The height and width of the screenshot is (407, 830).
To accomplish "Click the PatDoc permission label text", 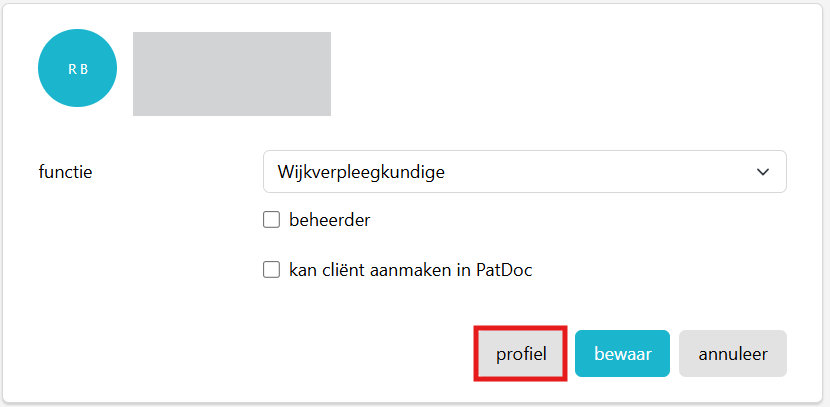I will 410,270.
